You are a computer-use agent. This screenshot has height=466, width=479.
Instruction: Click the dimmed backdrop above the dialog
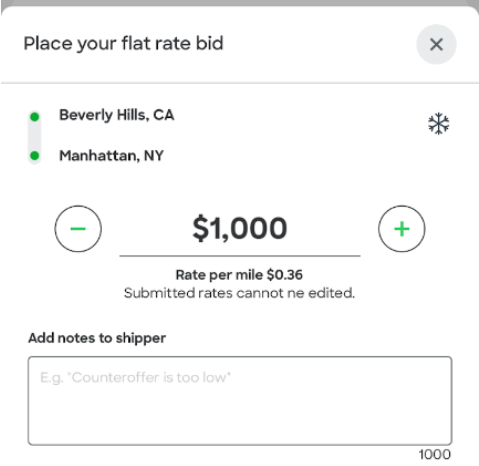tap(239, 3)
